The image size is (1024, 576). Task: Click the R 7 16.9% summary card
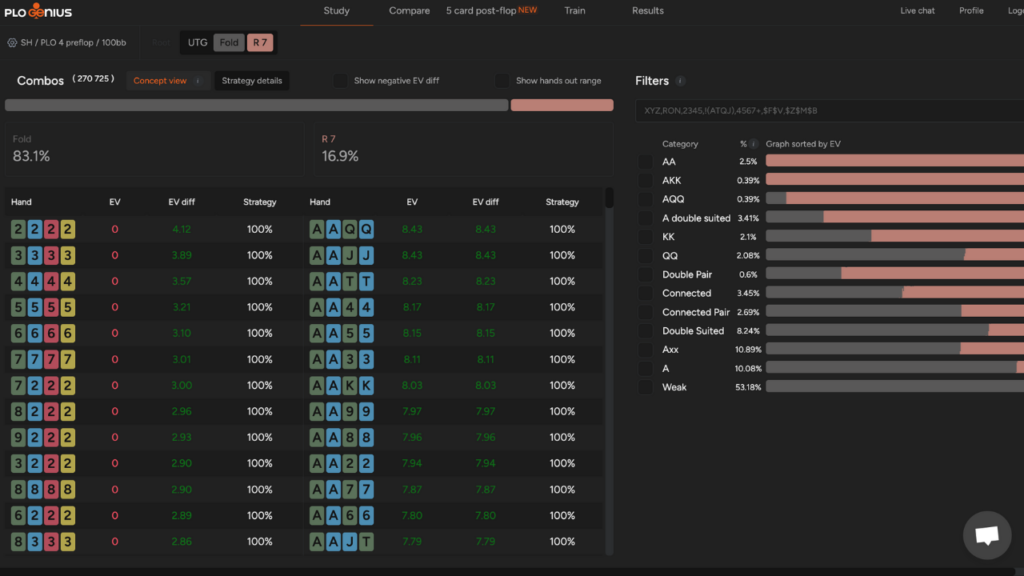(x=464, y=150)
